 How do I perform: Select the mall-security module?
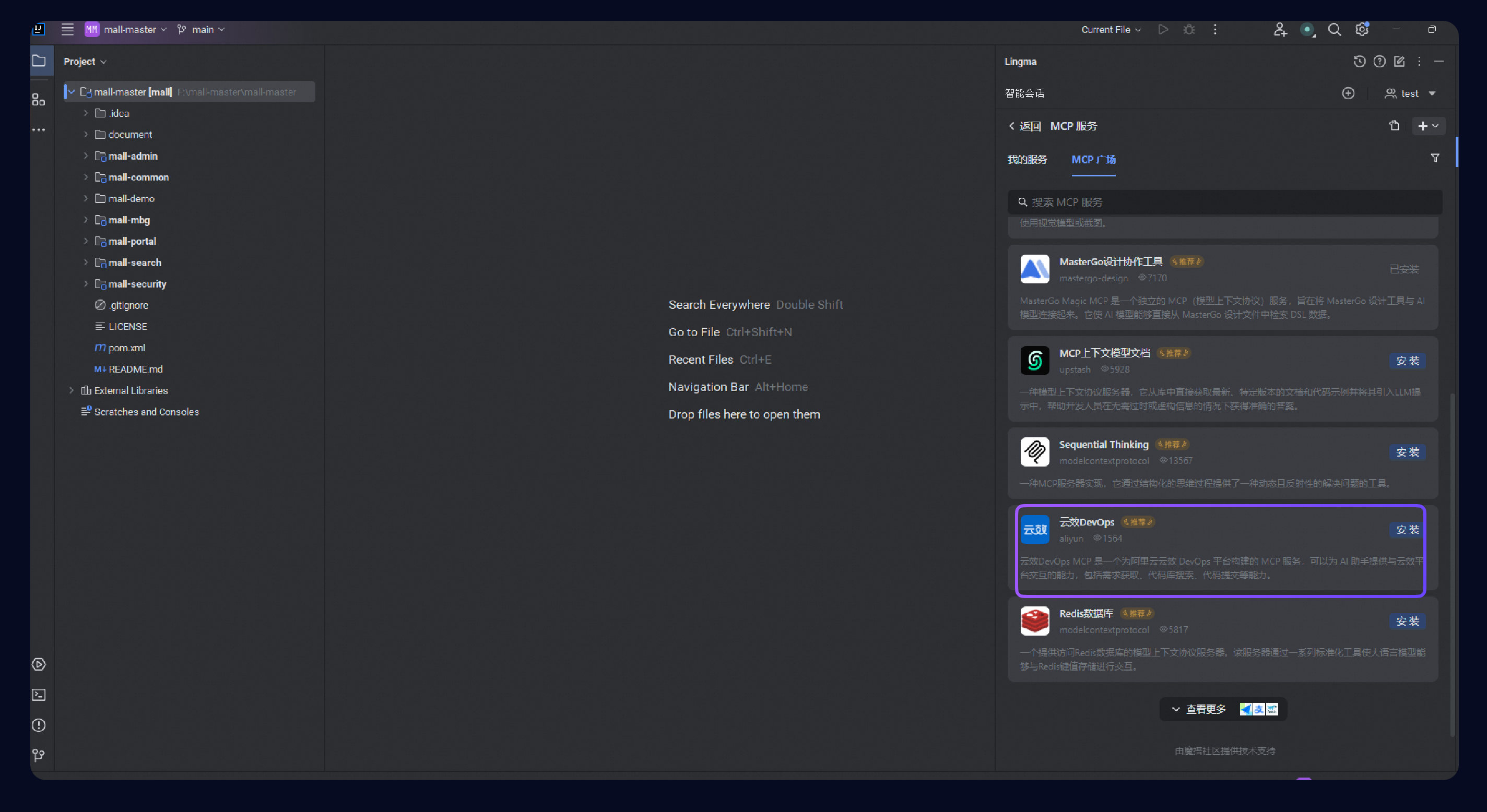pyautogui.click(x=137, y=284)
